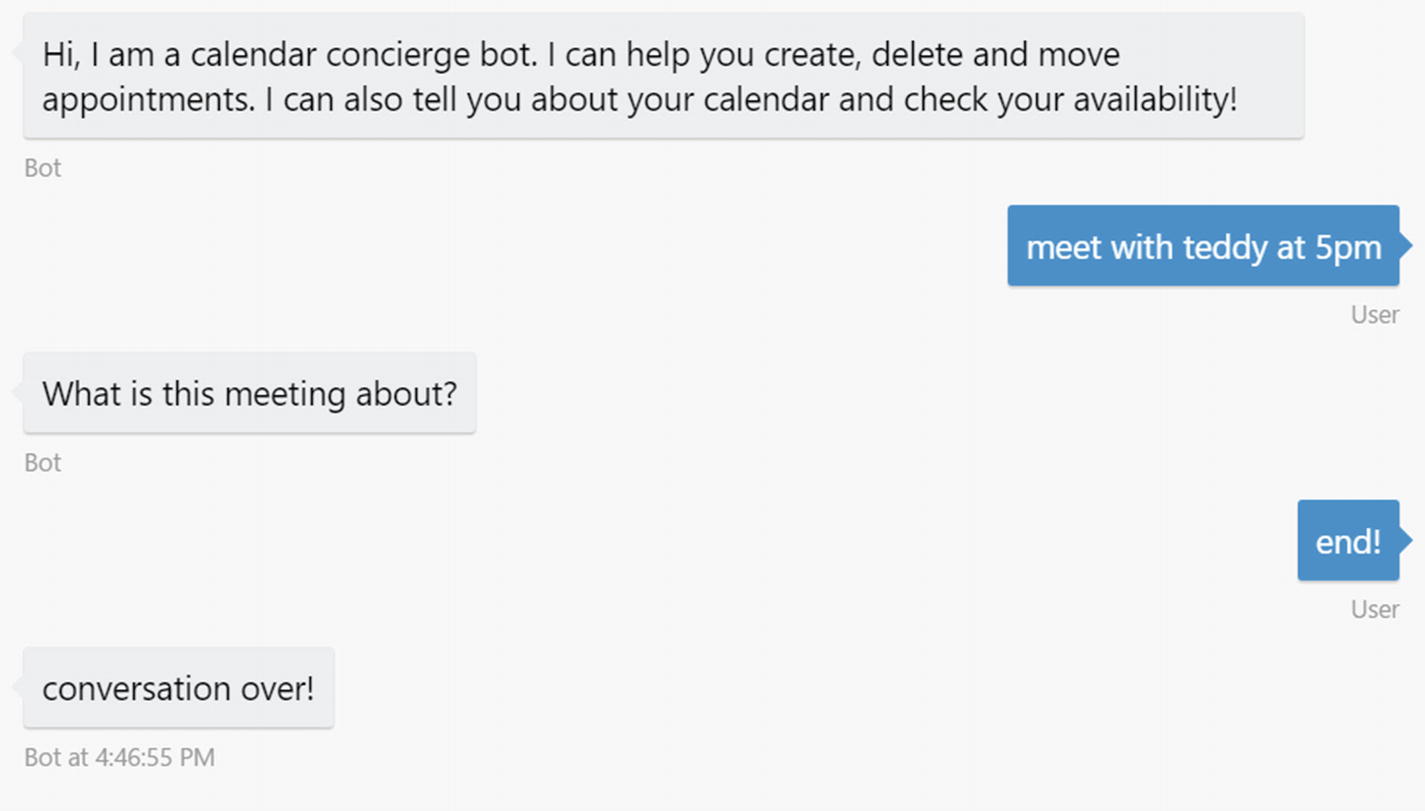Click the User label below the "end!" message
This screenshot has height=811, width=1425.
point(1375,609)
